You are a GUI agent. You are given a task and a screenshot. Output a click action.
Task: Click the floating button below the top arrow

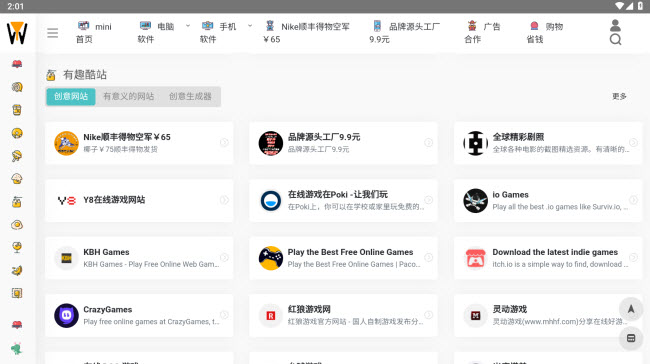[x=631, y=338]
